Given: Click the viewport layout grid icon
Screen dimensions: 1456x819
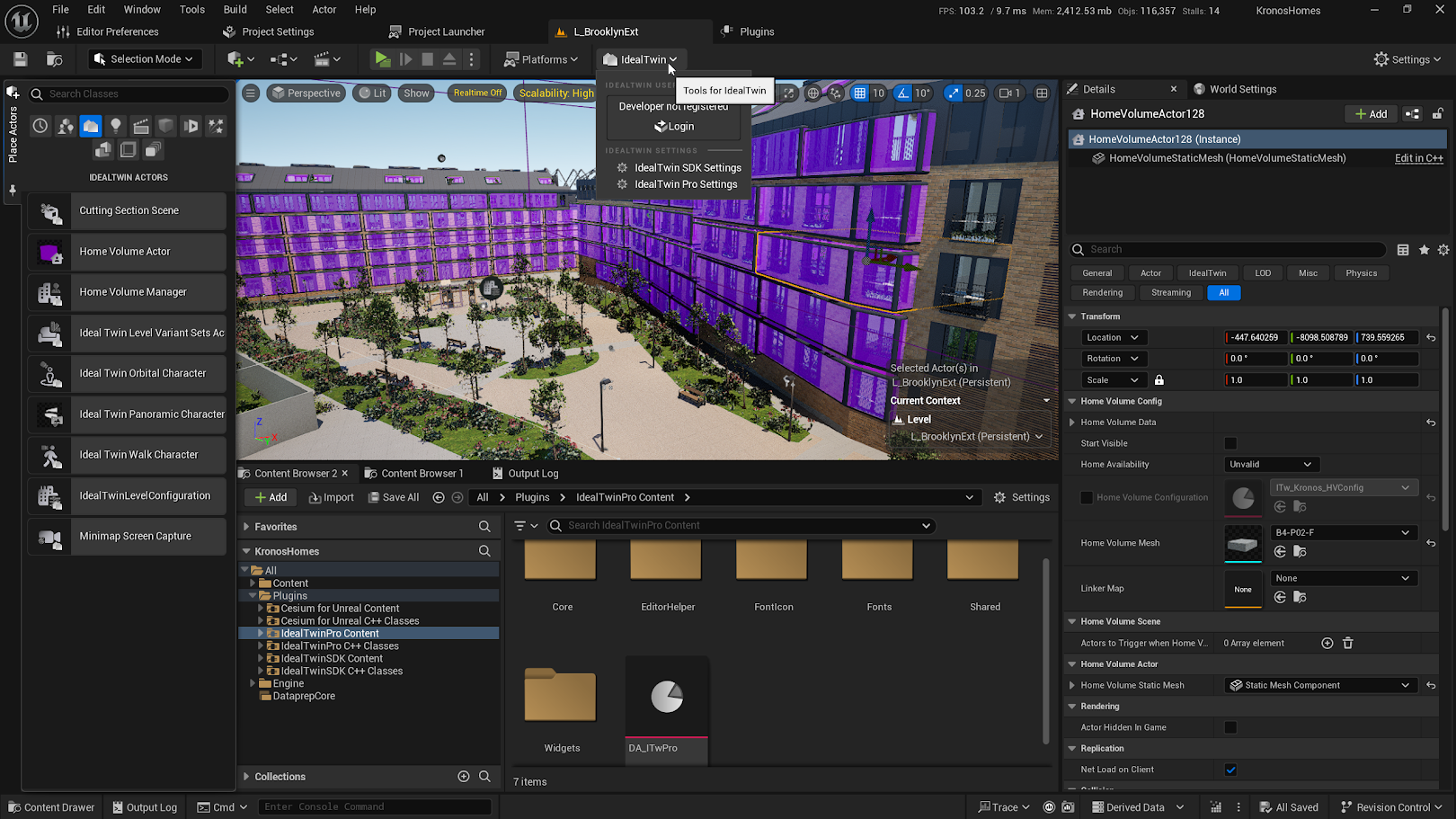Looking at the screenshot, I should point(1042,93).
